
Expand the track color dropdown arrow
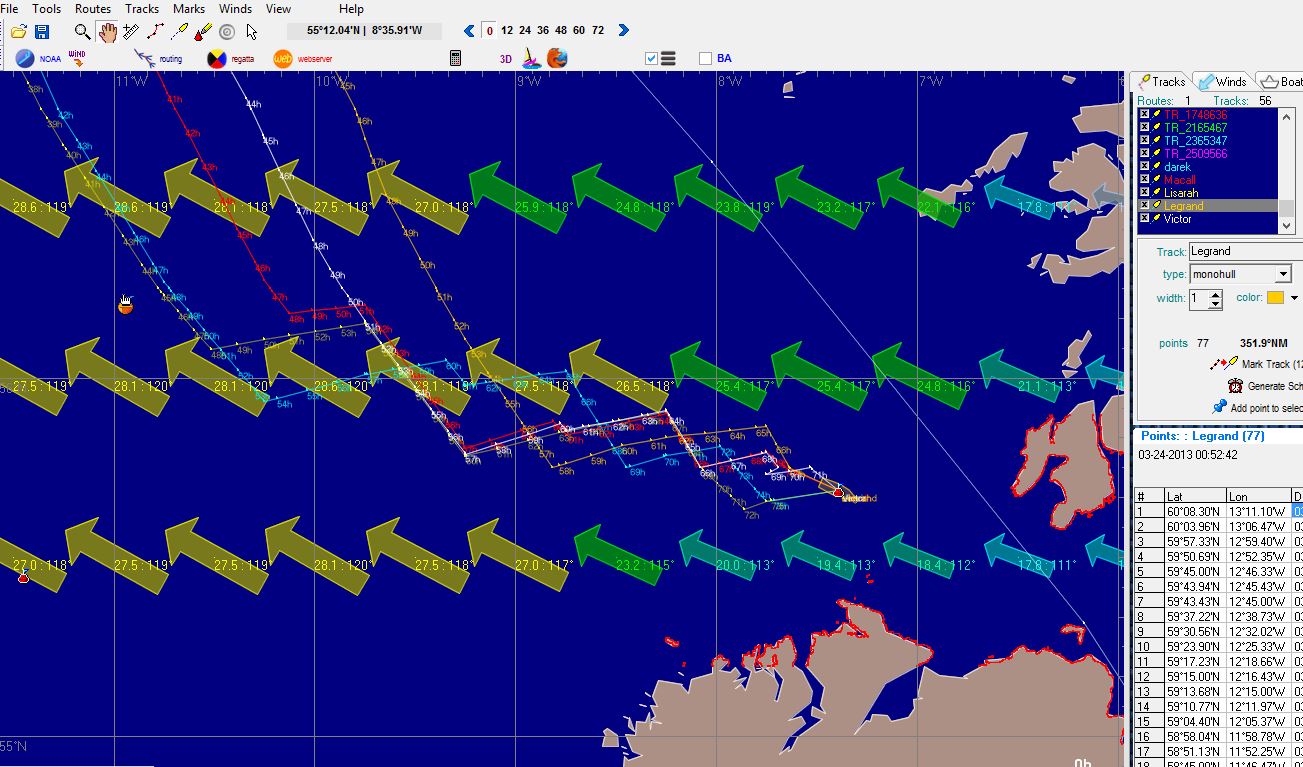(1294, 298)
